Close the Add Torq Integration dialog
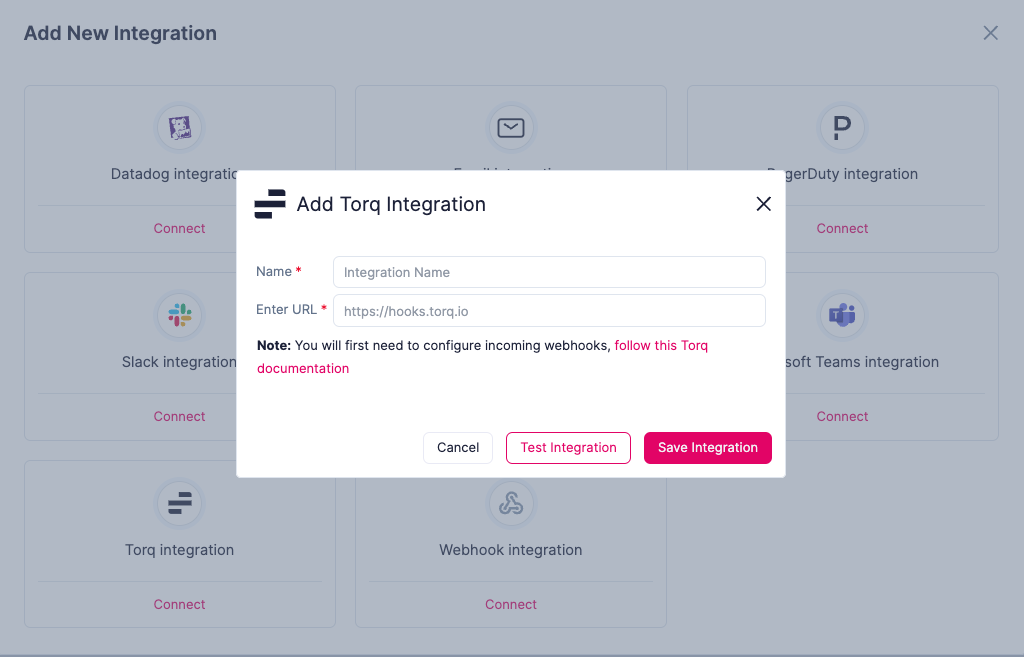The height and width of the screenshot is (657, 1024). pyautogui.click(x=764, y=204)
